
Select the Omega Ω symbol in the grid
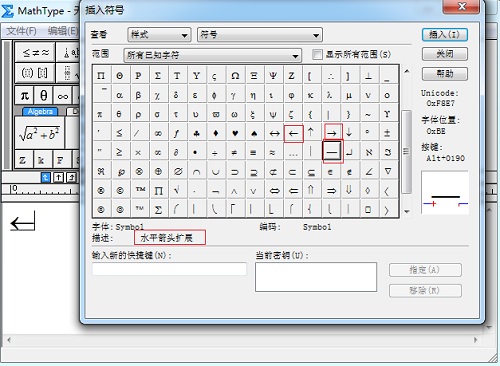235,76
